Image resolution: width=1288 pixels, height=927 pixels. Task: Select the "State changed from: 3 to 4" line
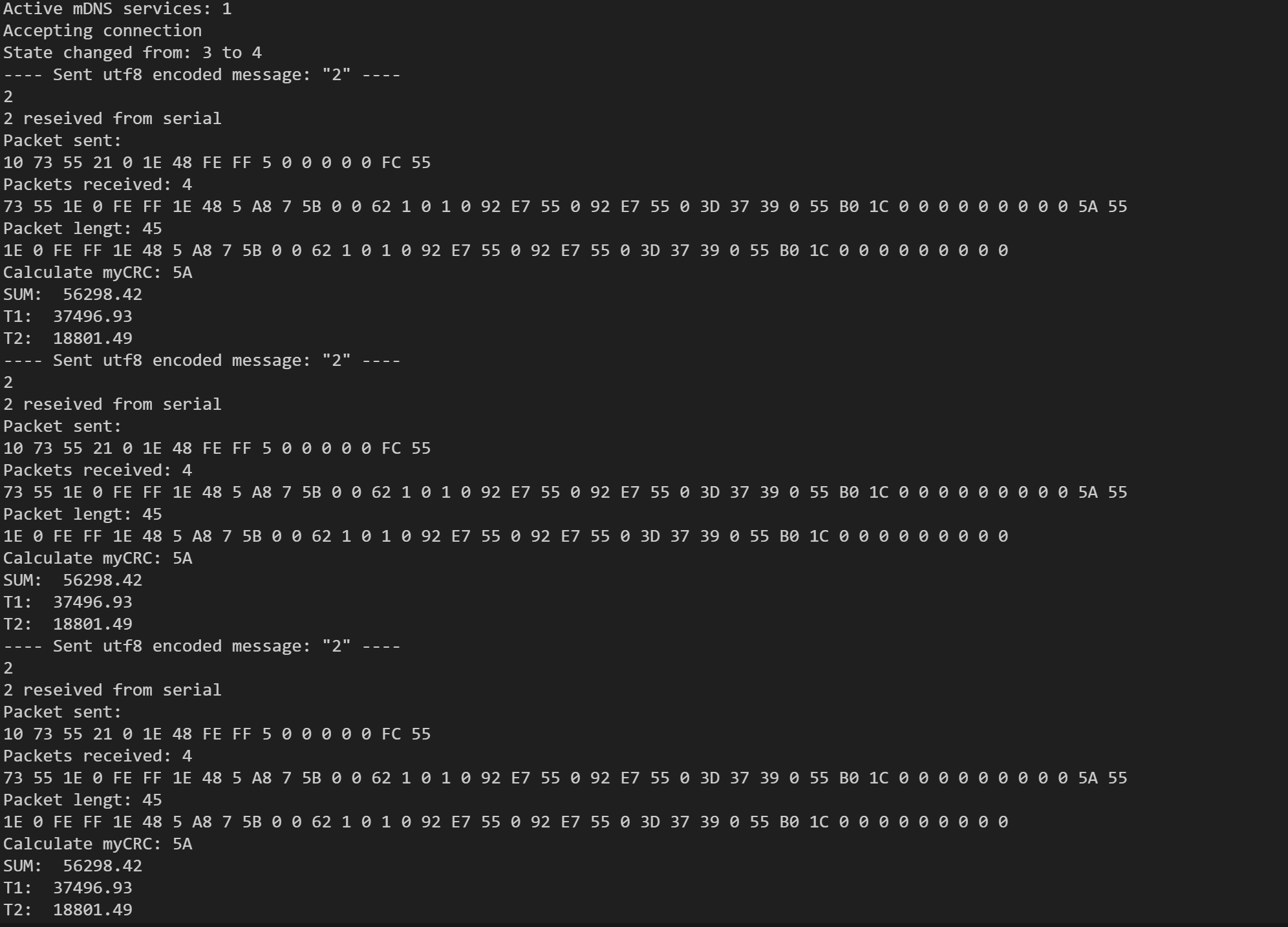(x=132, y=53)
